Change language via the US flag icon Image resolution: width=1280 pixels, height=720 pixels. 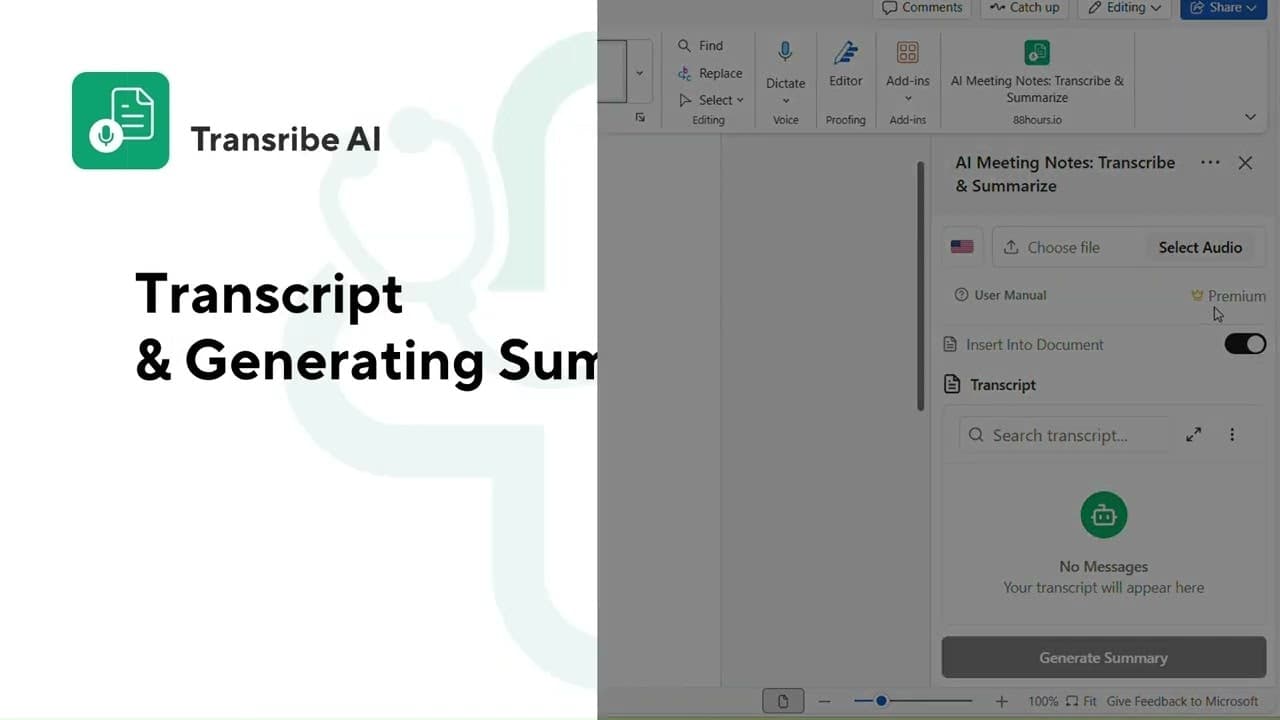[x=961, y=246]
